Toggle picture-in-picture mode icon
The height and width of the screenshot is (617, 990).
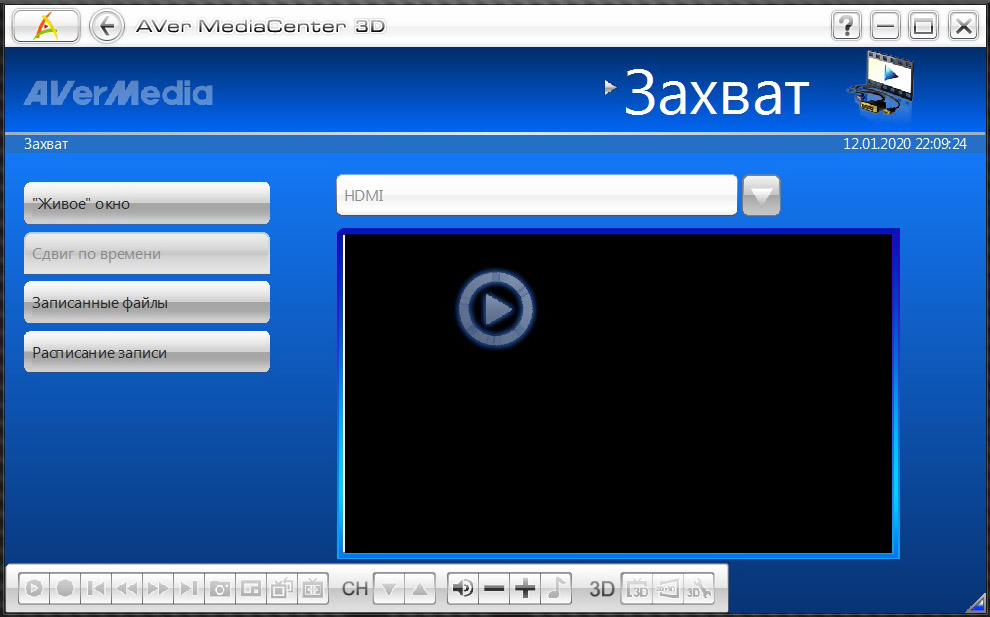click(251, 589)
